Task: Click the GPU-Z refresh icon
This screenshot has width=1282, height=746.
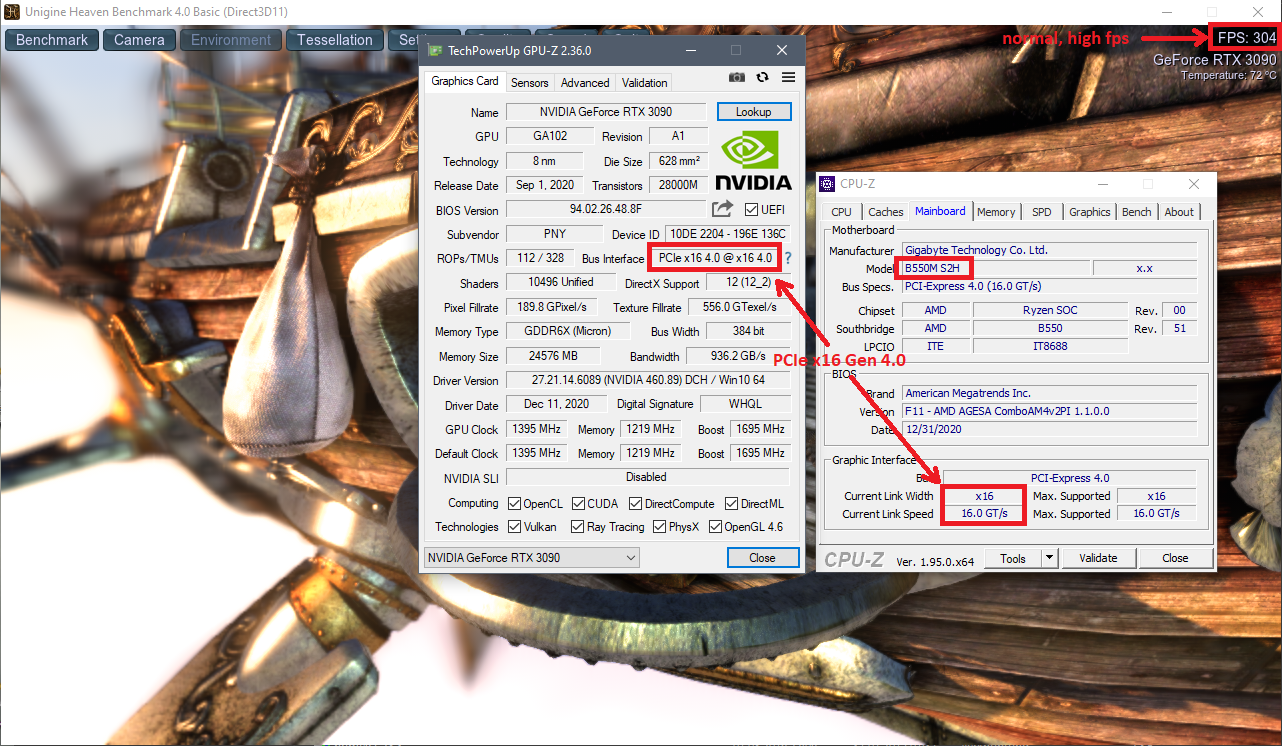Action: [762, 77]
